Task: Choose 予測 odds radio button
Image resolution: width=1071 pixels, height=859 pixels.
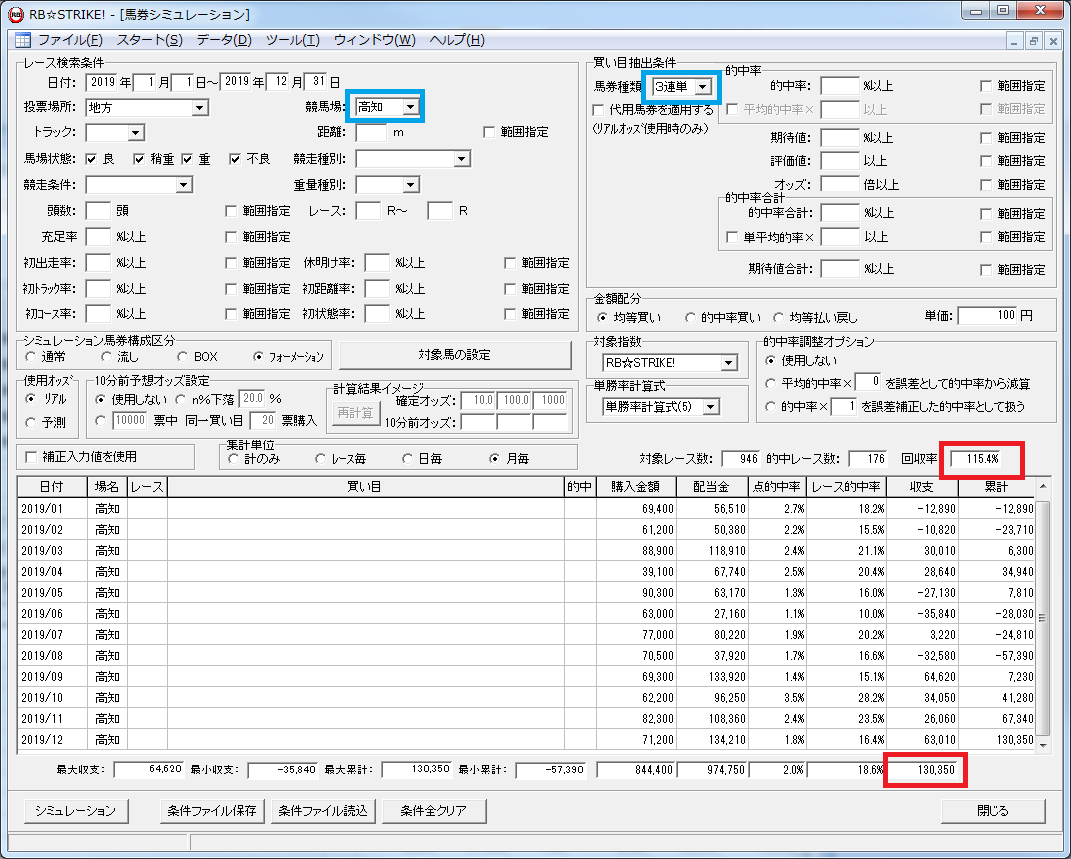Action: click(31, 423)
